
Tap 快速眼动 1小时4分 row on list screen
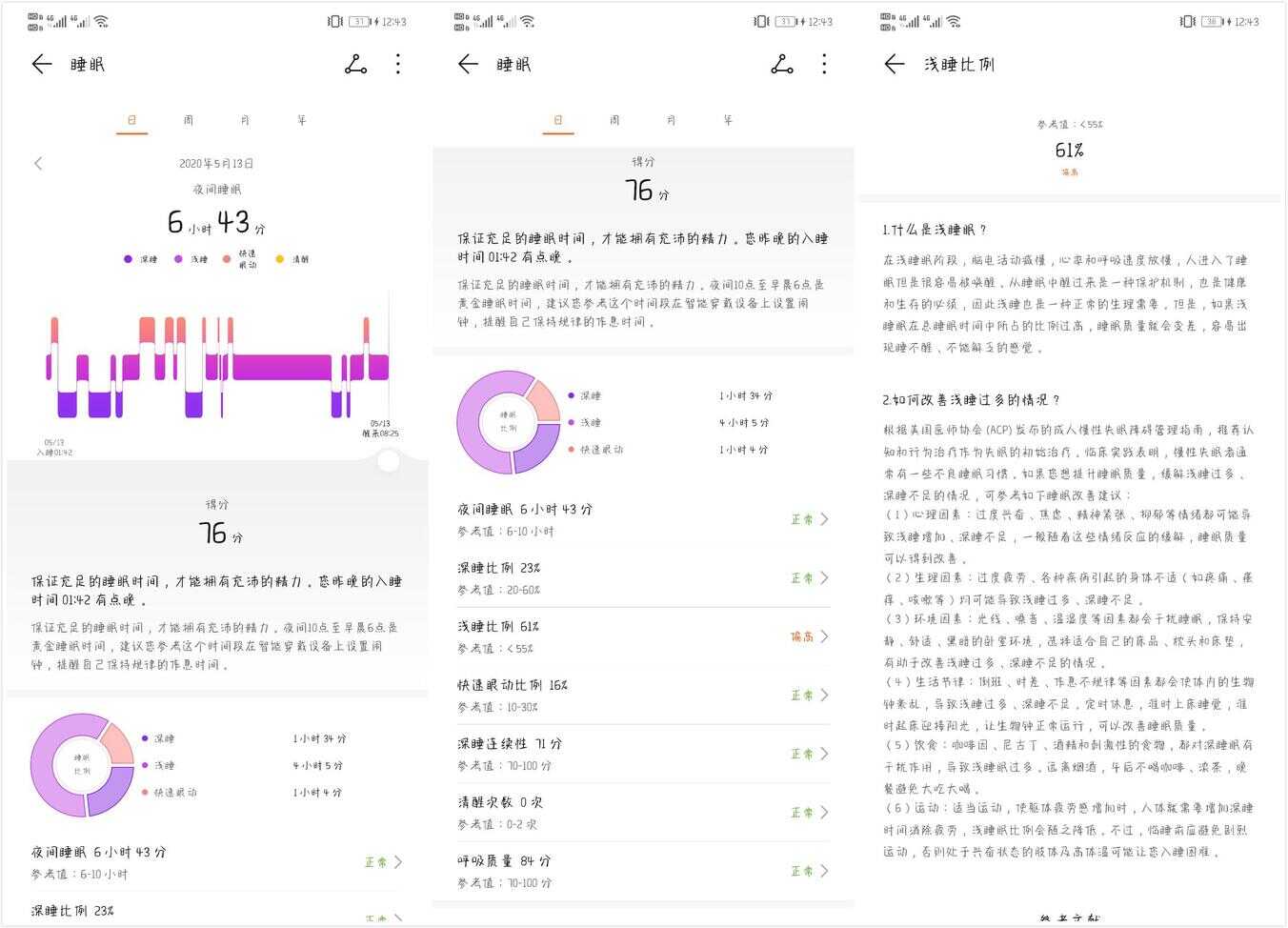click(x=668, y=449)
